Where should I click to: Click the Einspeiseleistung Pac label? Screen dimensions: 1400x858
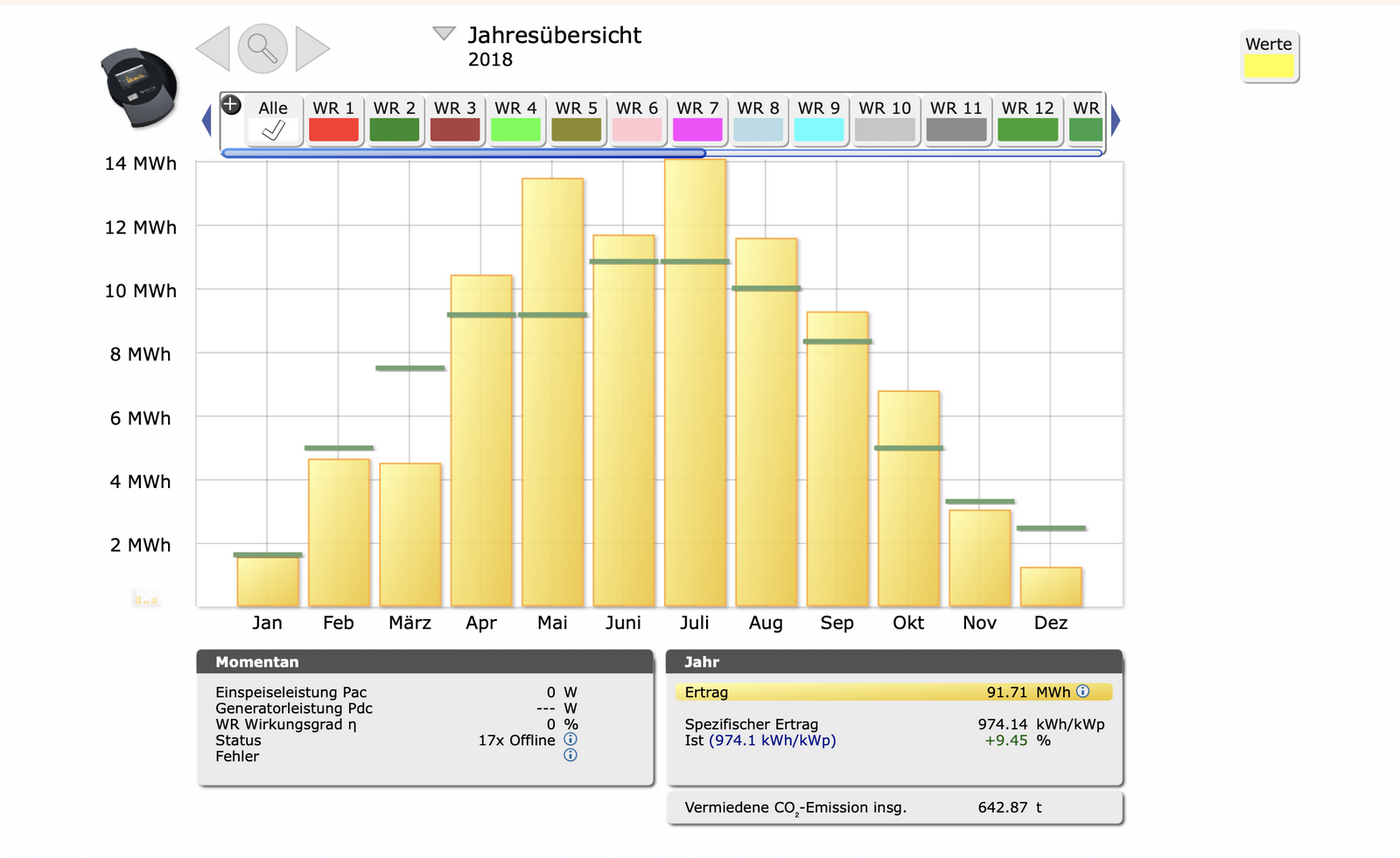pyautogui.click(x=291, y=692)
